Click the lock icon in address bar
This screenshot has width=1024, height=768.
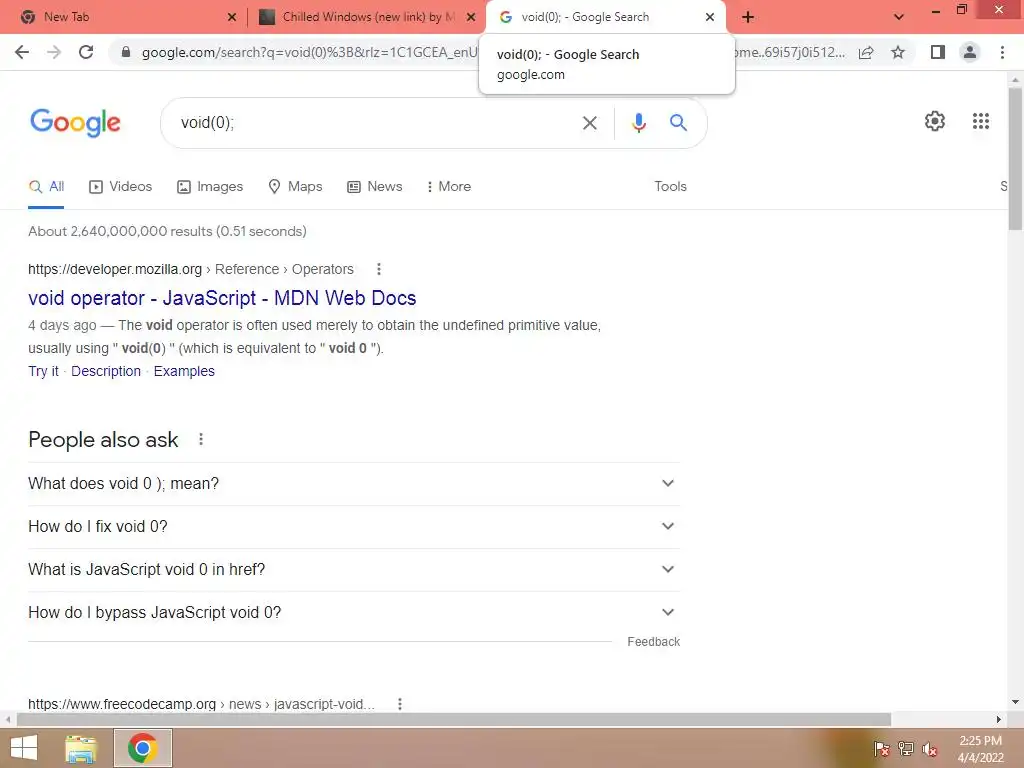[126, 52]
